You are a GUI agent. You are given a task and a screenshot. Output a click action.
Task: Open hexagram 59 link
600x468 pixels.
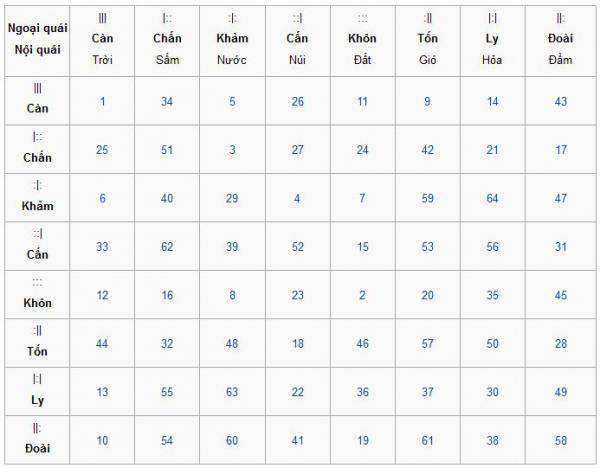coord(427,198)
